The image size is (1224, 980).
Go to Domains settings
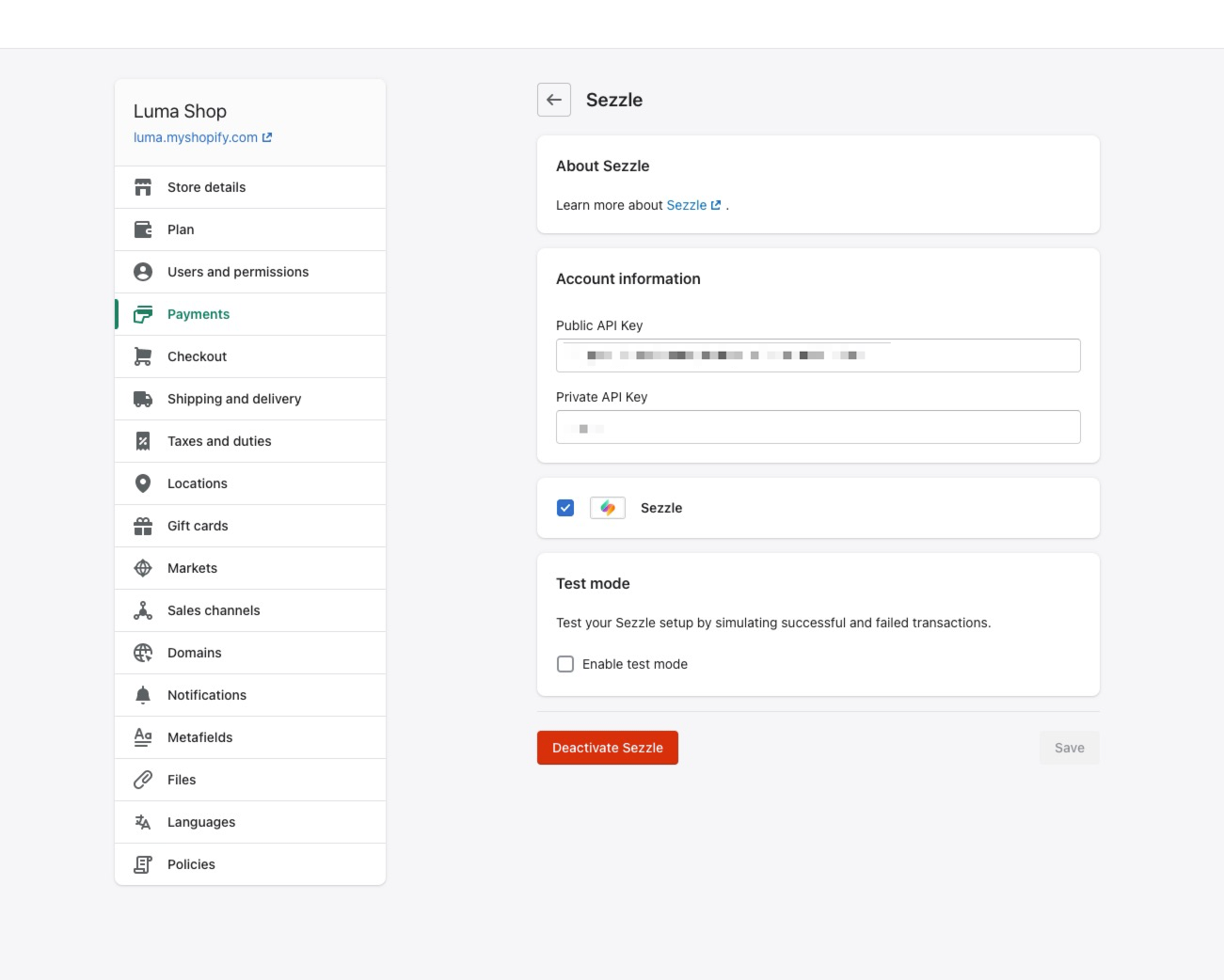250,653
